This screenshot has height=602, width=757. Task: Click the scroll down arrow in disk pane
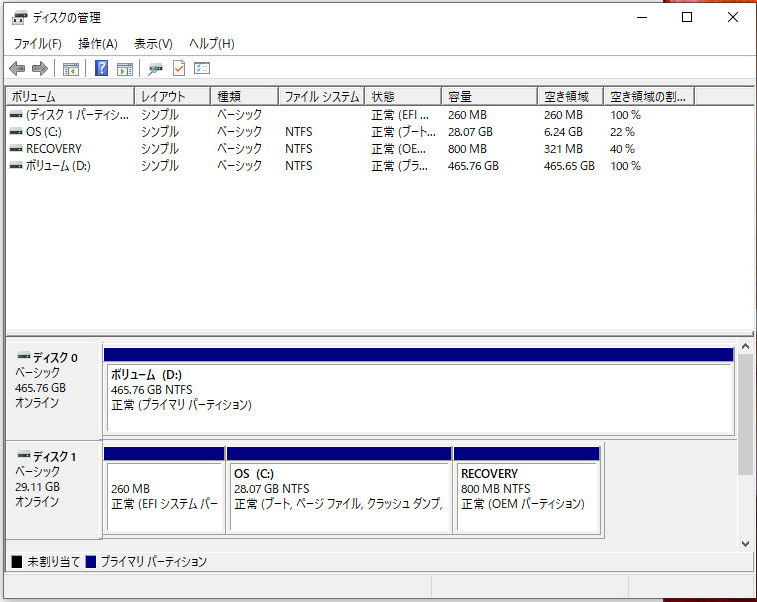[x=745, y=544]
